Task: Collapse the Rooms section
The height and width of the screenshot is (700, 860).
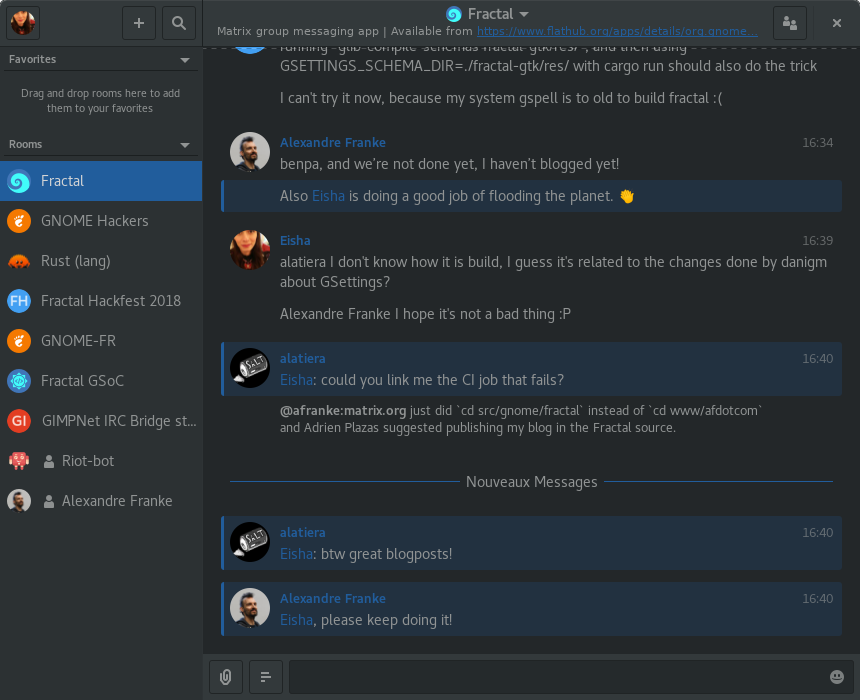Action: 185,145
